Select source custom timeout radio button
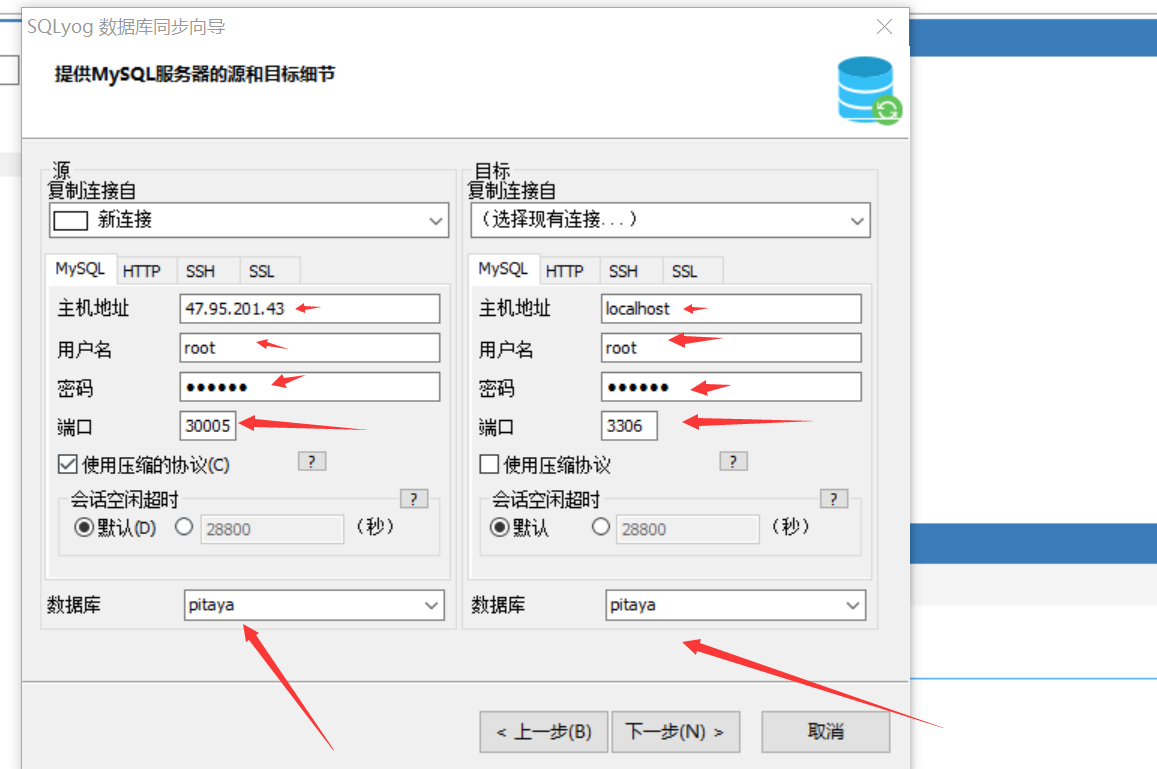The height and width of the screenshot is (769, 1157). 184,527
